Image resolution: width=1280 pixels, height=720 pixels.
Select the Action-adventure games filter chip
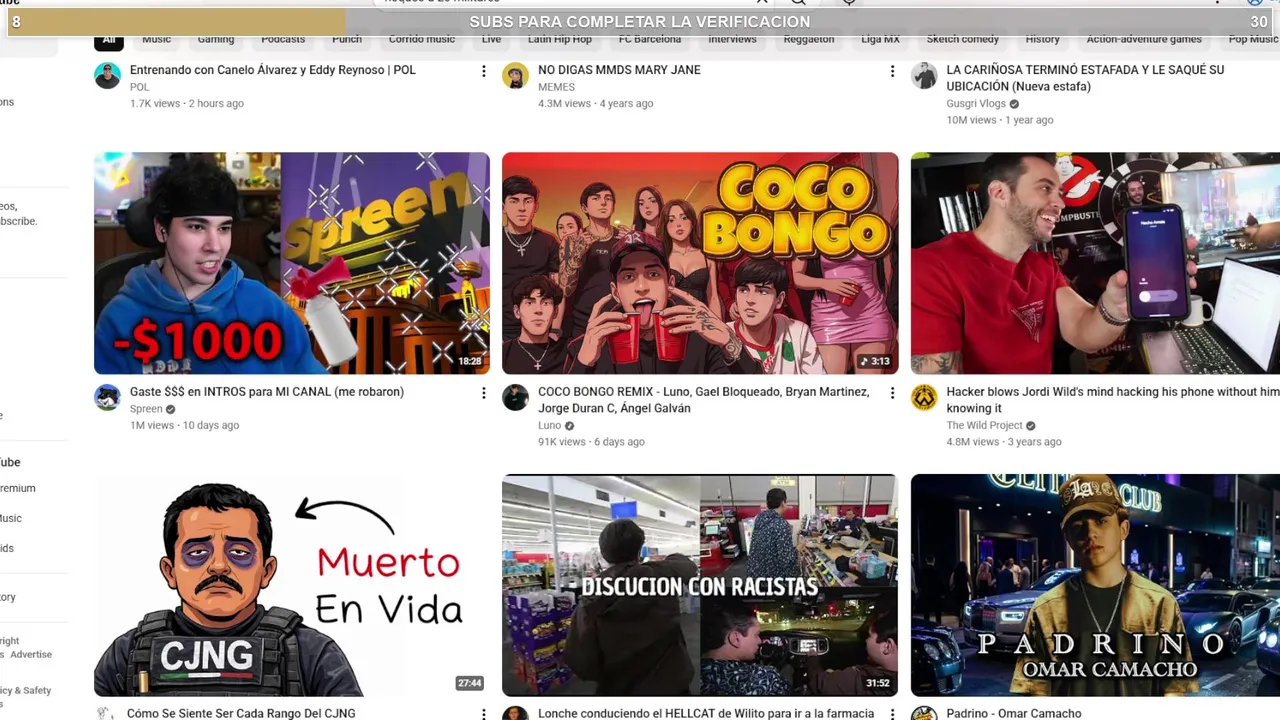(x=1144, y=40)
